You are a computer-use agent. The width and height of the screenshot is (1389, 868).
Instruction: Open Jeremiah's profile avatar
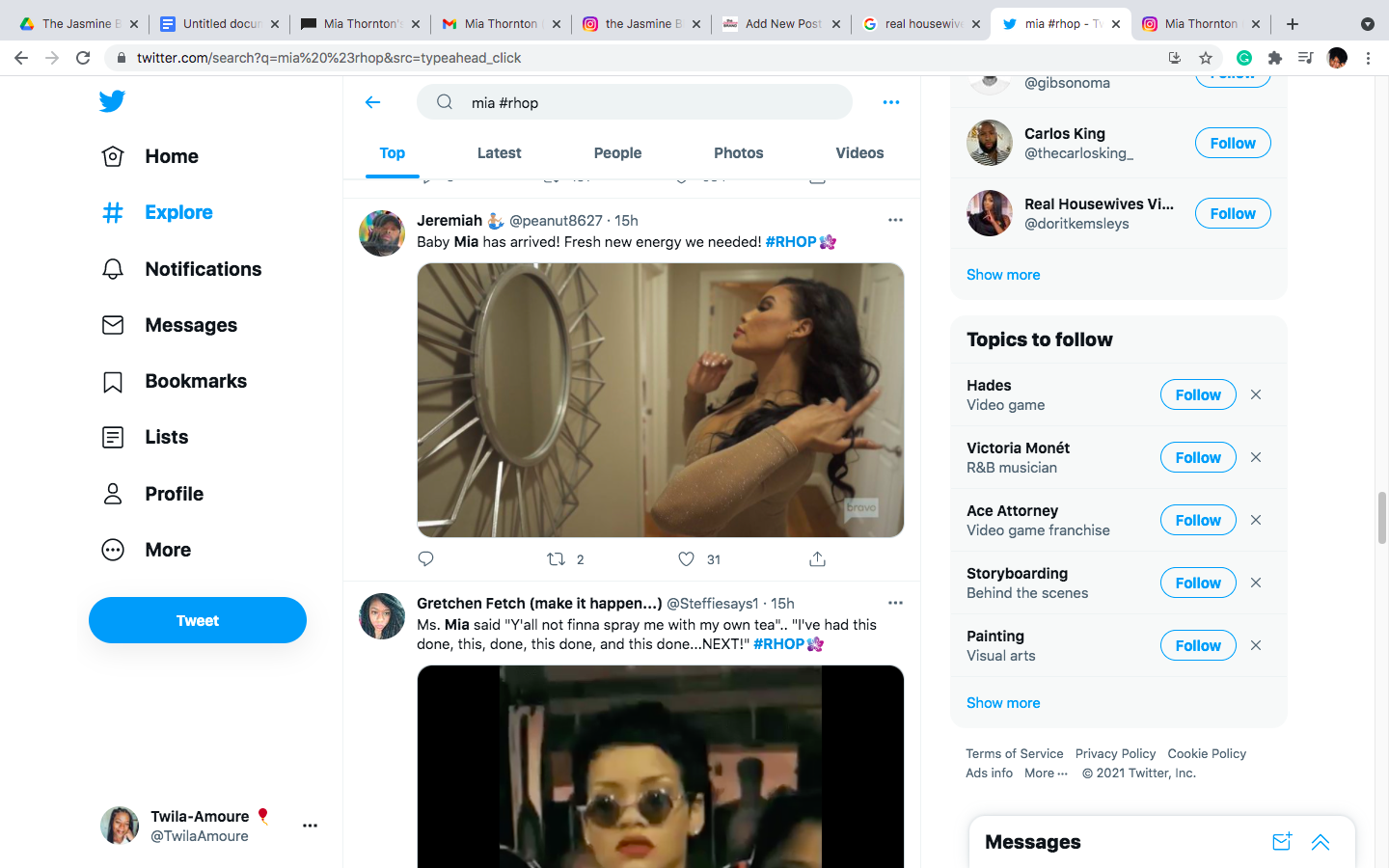tap(382, 233)
